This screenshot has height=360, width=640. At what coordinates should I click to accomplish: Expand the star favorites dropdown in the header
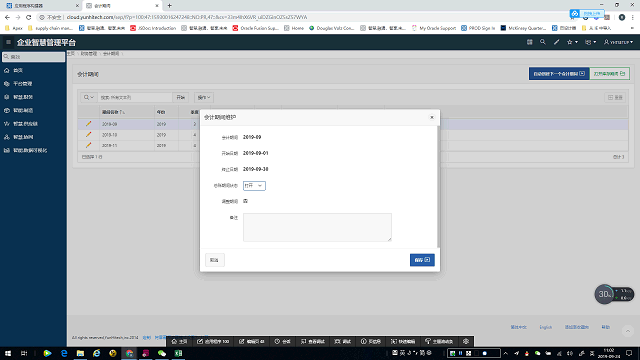coord(572,42)
